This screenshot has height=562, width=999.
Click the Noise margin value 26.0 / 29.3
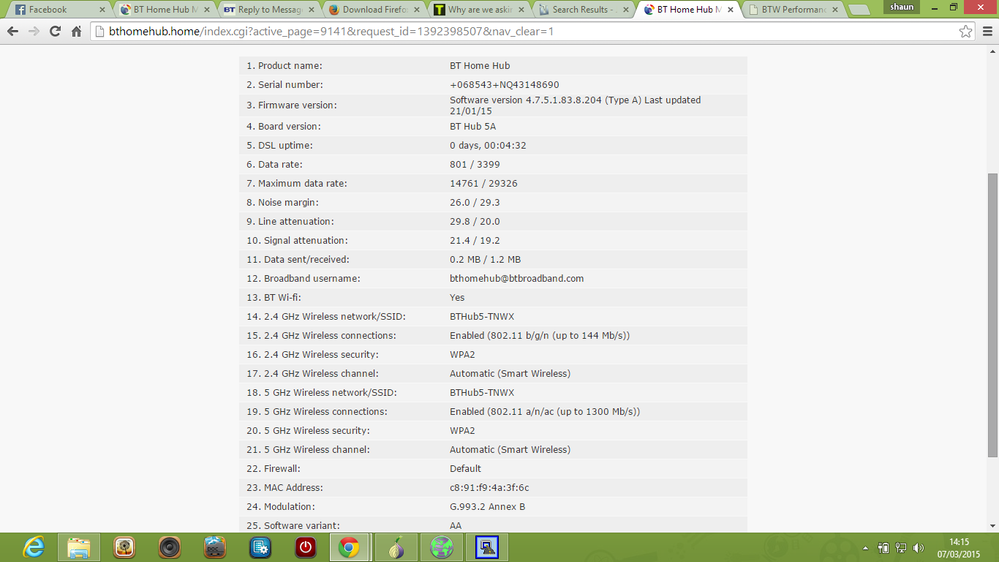[x=475, y=203]
